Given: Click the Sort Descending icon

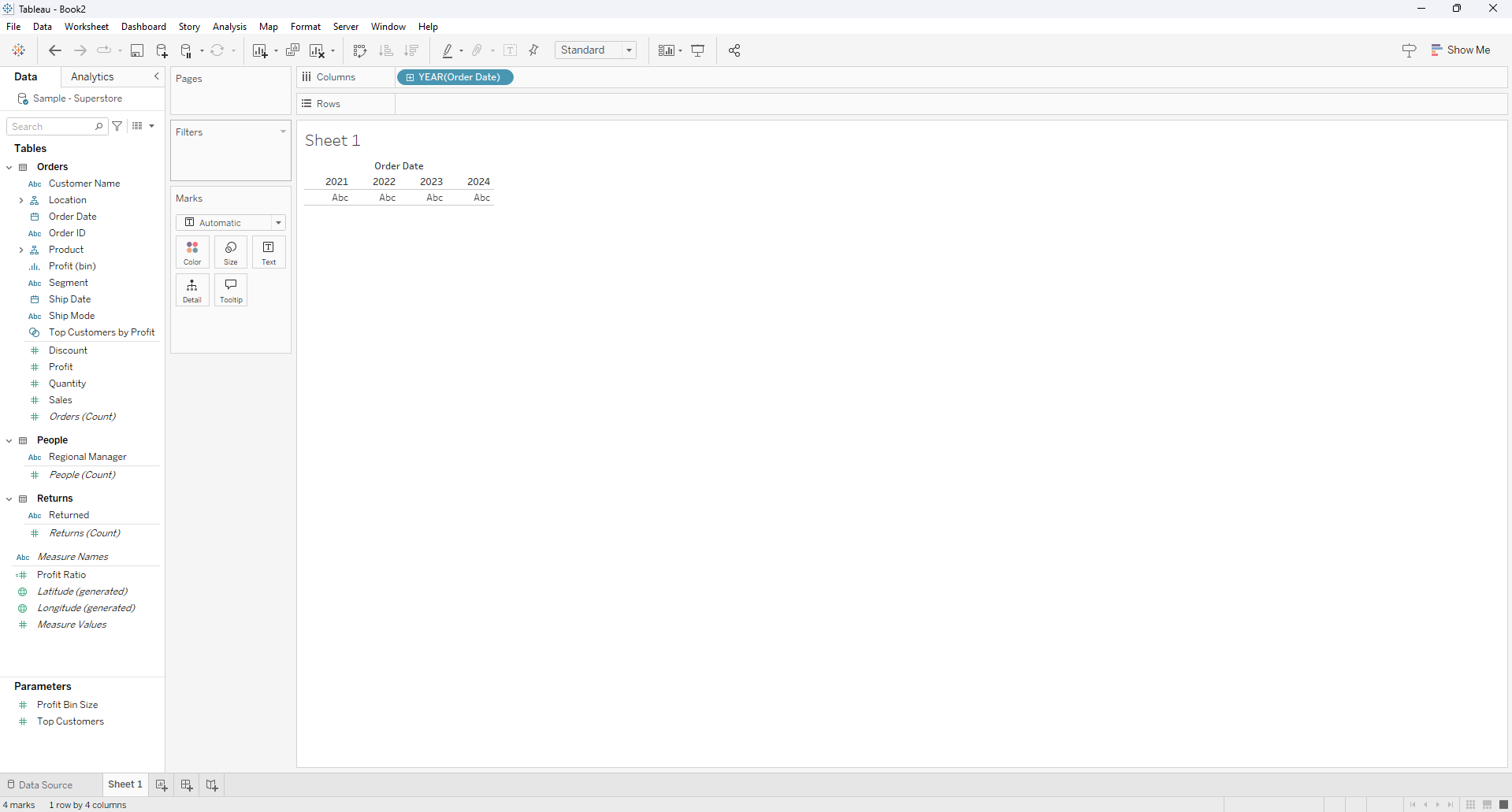Looking at the screenshot, I should [411, 50].
